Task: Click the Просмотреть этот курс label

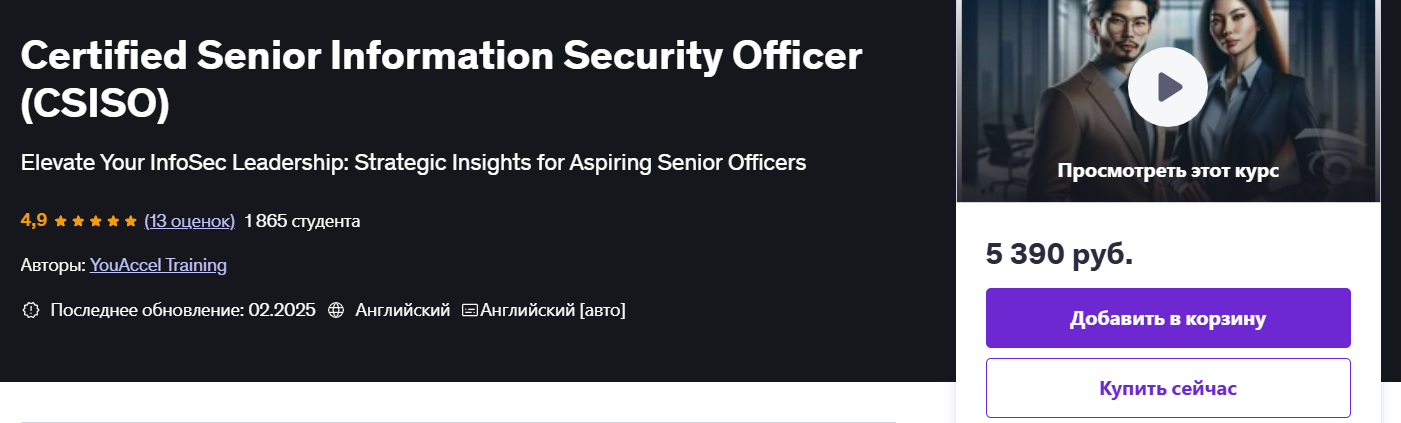Action: (1168, 170)
